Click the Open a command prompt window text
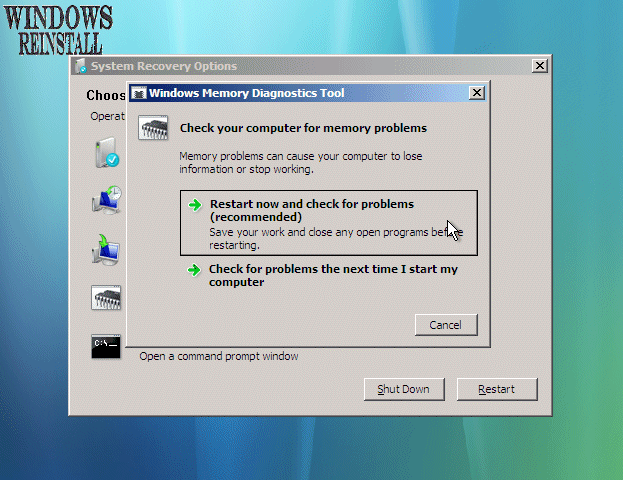The height and width of the screenshot is (480, 623). [x=218, y=356]
